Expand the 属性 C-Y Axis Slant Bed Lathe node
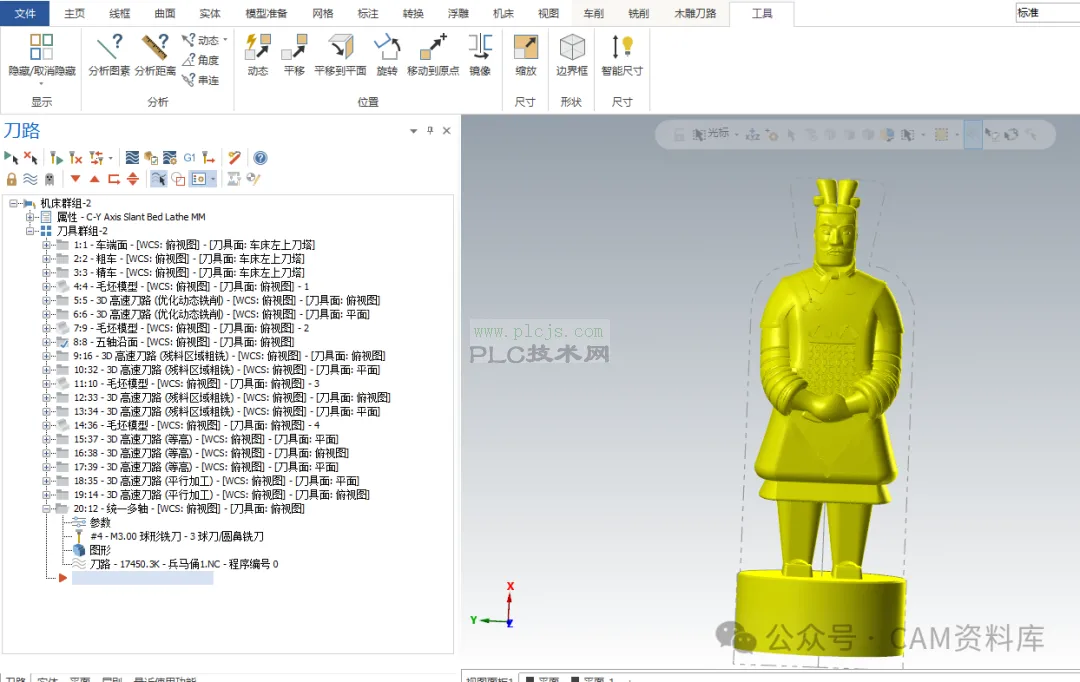Viewport: 1080px width, 682px height. [x=30, y=217]
